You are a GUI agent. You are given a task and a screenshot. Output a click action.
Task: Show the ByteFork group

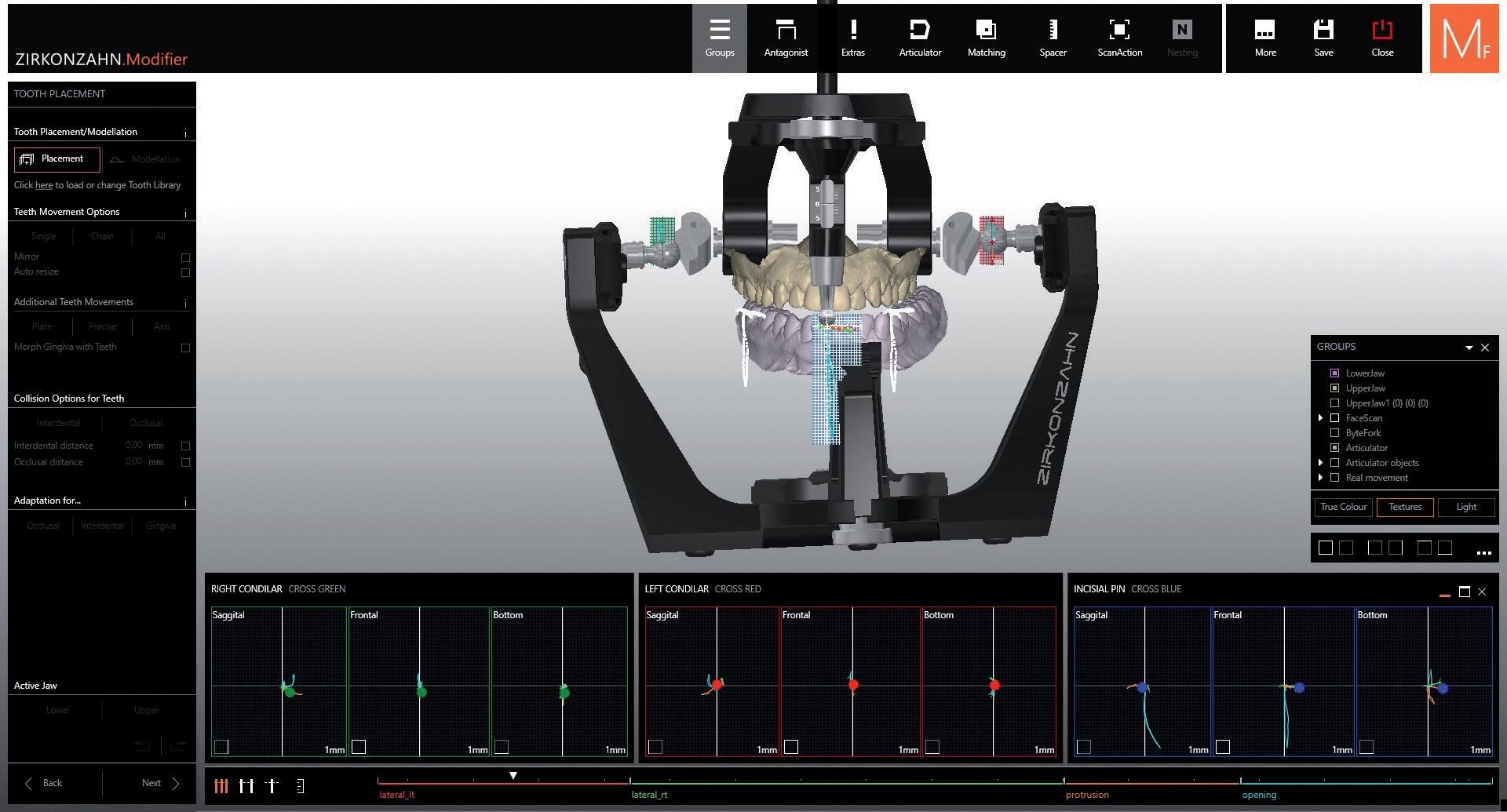[1334, 433]
